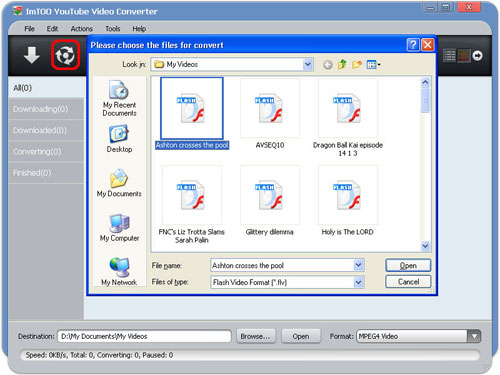Expand the Look in My Videos dropdown
The width and height of the screenshot is (500, 375).
pos(308,64)
